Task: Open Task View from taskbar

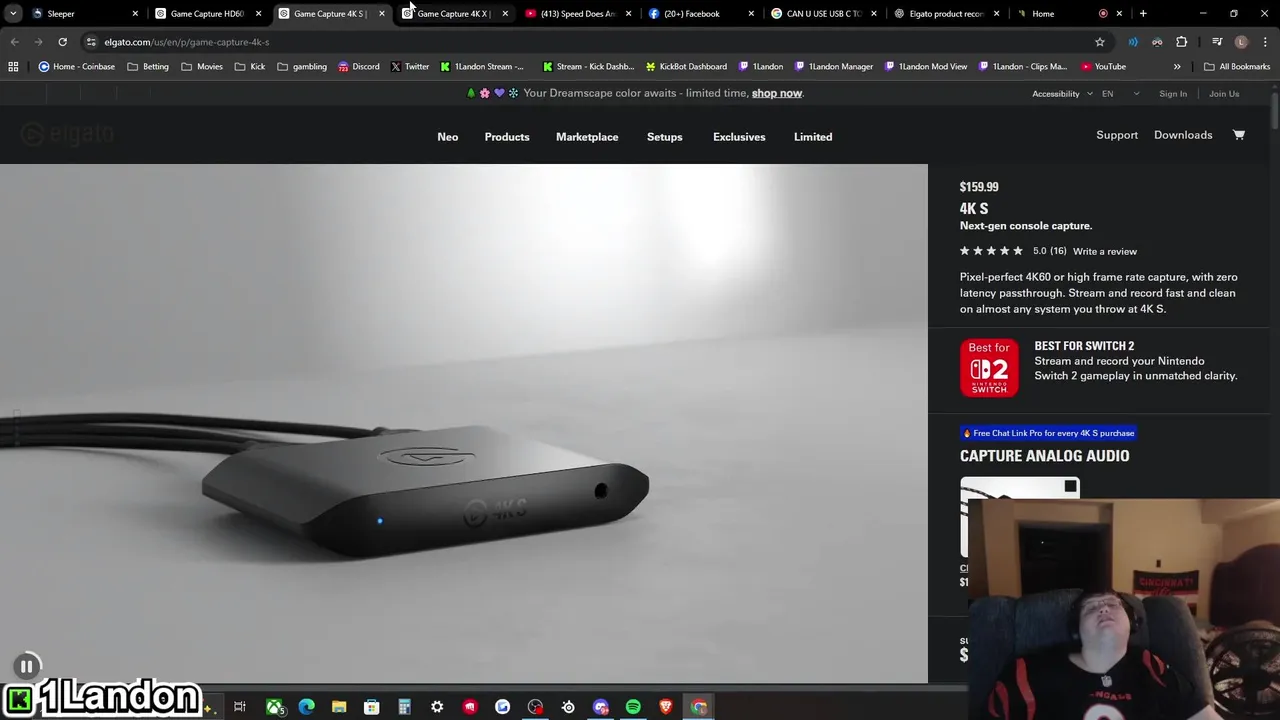Action: tap(240, 707)
